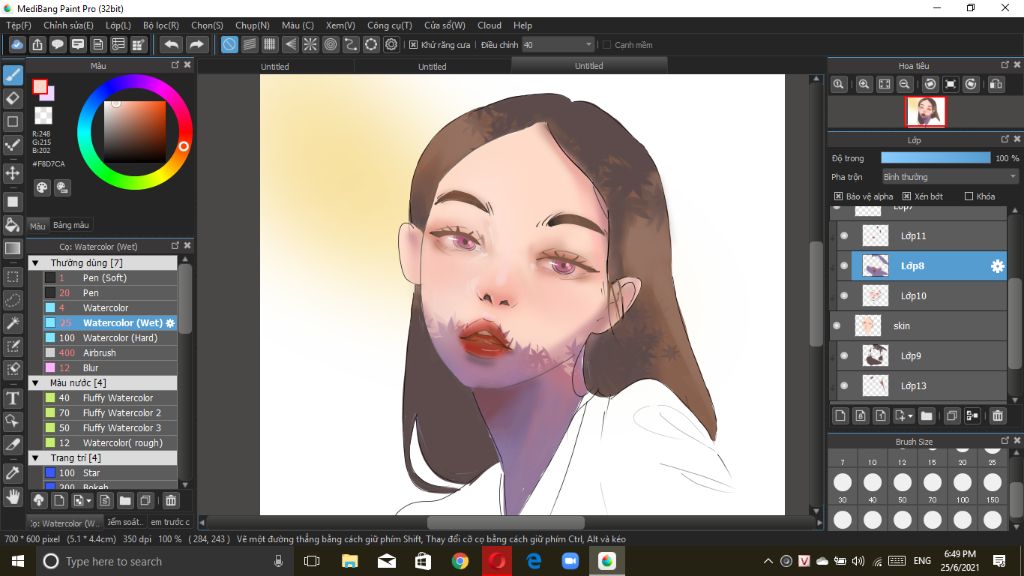Adjust the Độ trong opacity slider
The image size is (1024, 576).
point(935,158)
